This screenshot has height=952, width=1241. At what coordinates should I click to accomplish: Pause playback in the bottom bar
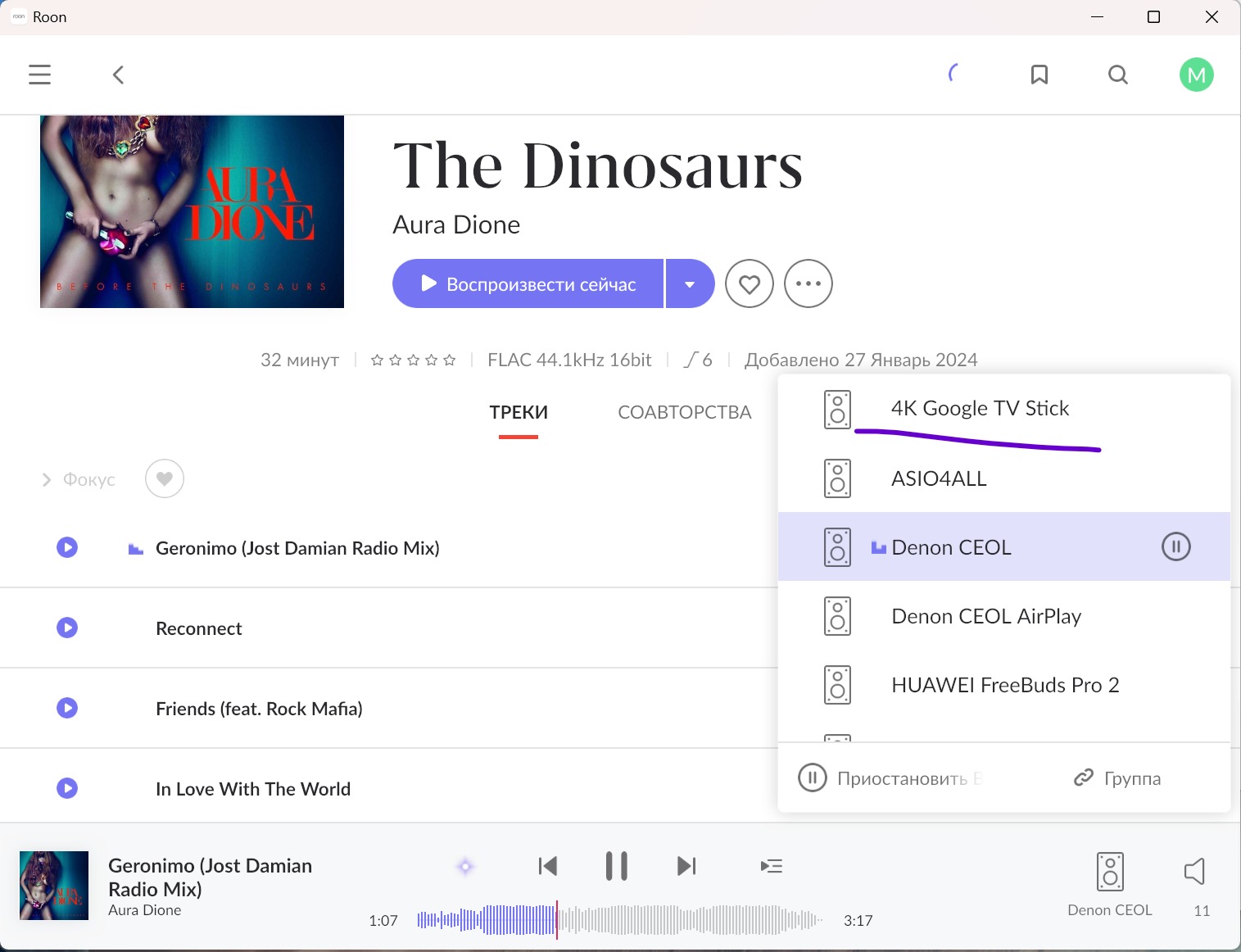[616, 866]
